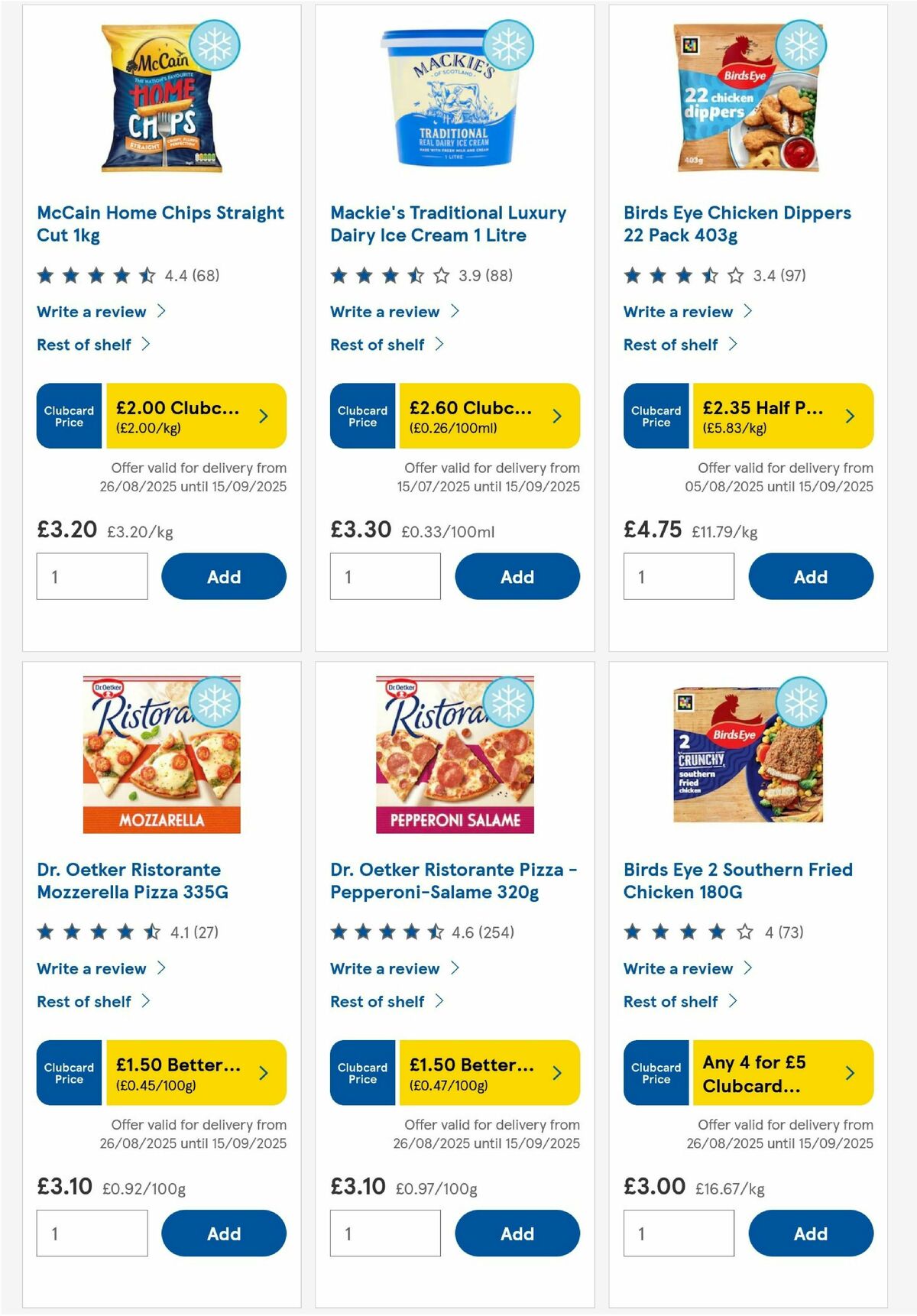
Task: Click the quantity field for Chicken Dippers
Action: (679, 576)
